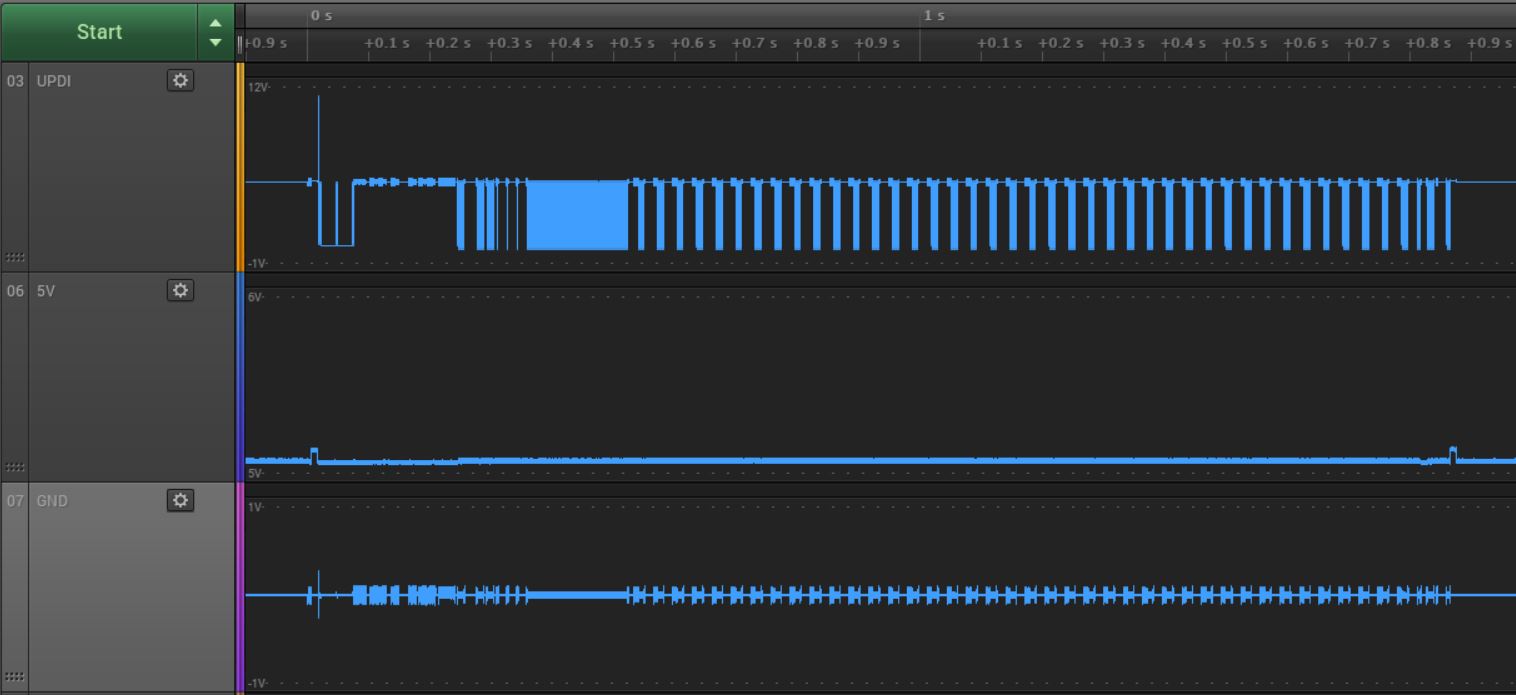The height and width of the screenshot is (695, 1516).
Task: Open settings gear for 5V channel
Action: pos(180,291)
